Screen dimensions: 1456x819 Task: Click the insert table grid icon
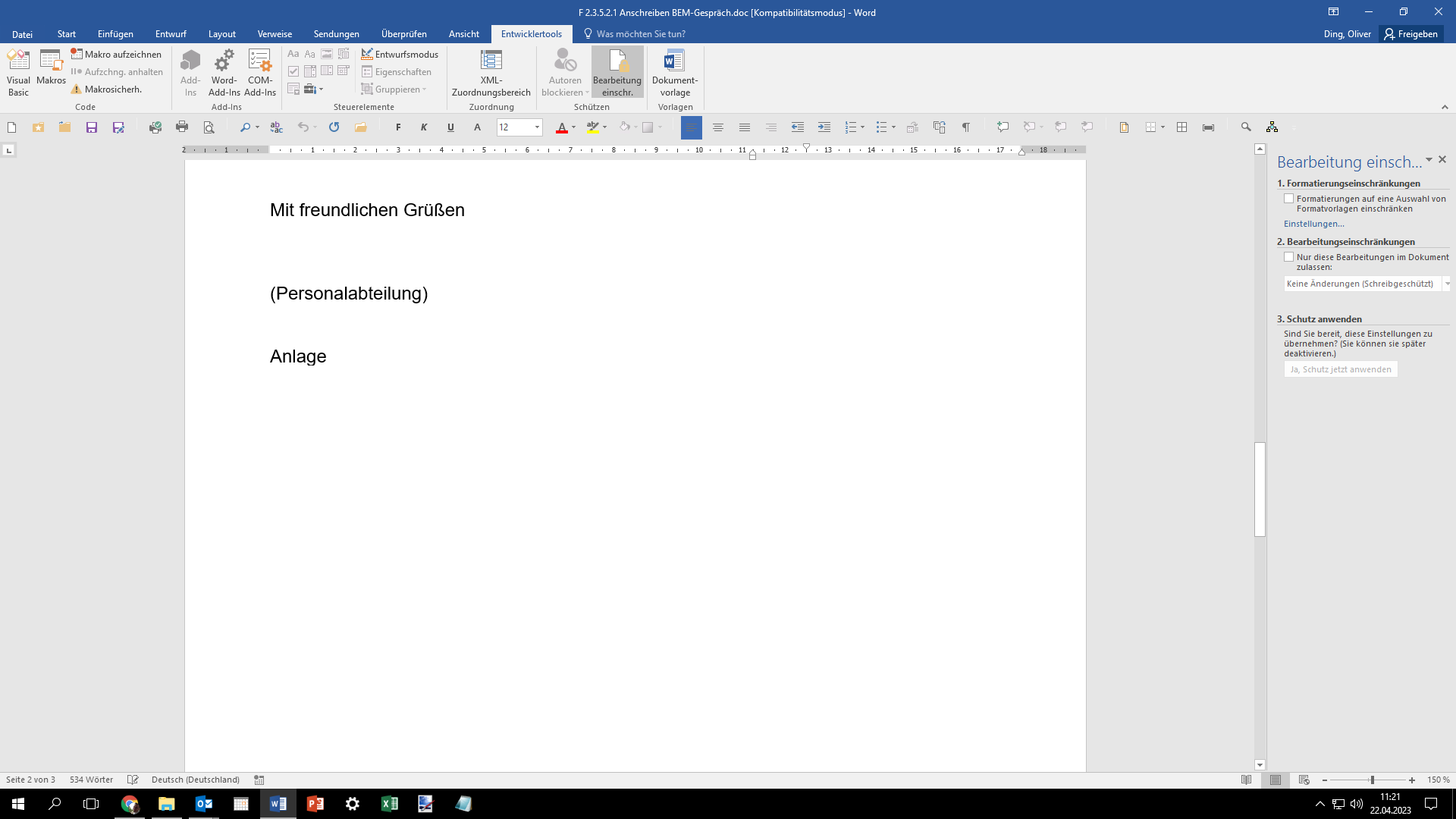1181,127
